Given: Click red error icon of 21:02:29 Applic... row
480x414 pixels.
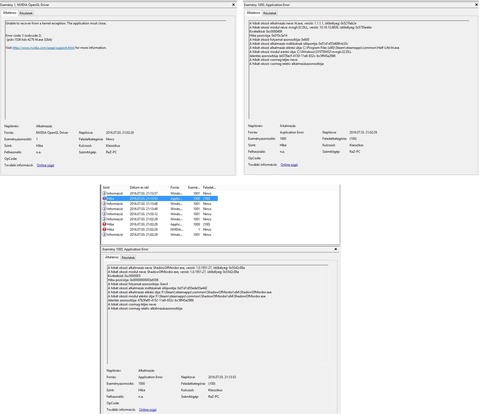Looking at the screenshot, I should [104, 224].
